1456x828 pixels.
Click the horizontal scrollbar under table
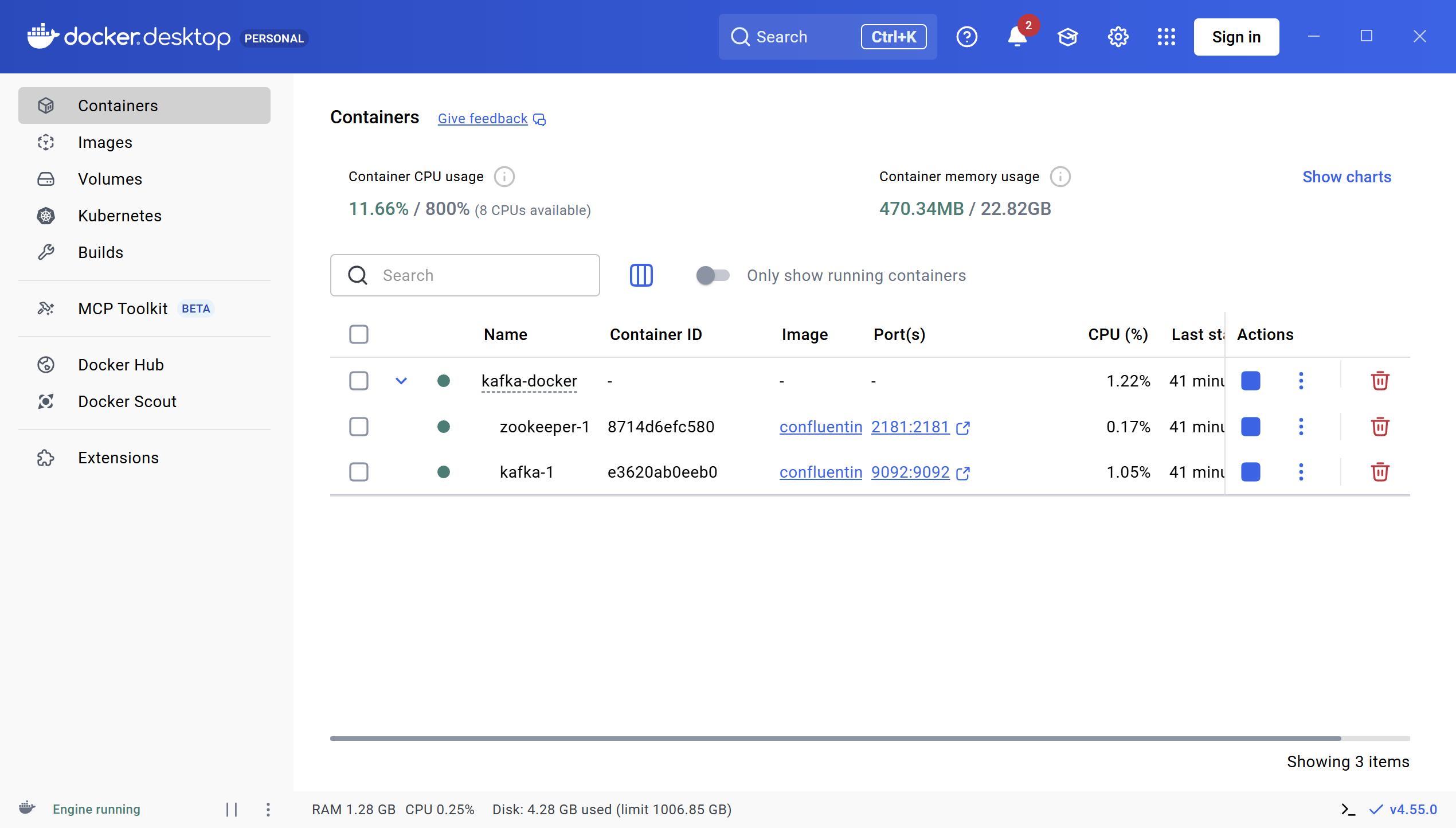(x=835, y=739)
